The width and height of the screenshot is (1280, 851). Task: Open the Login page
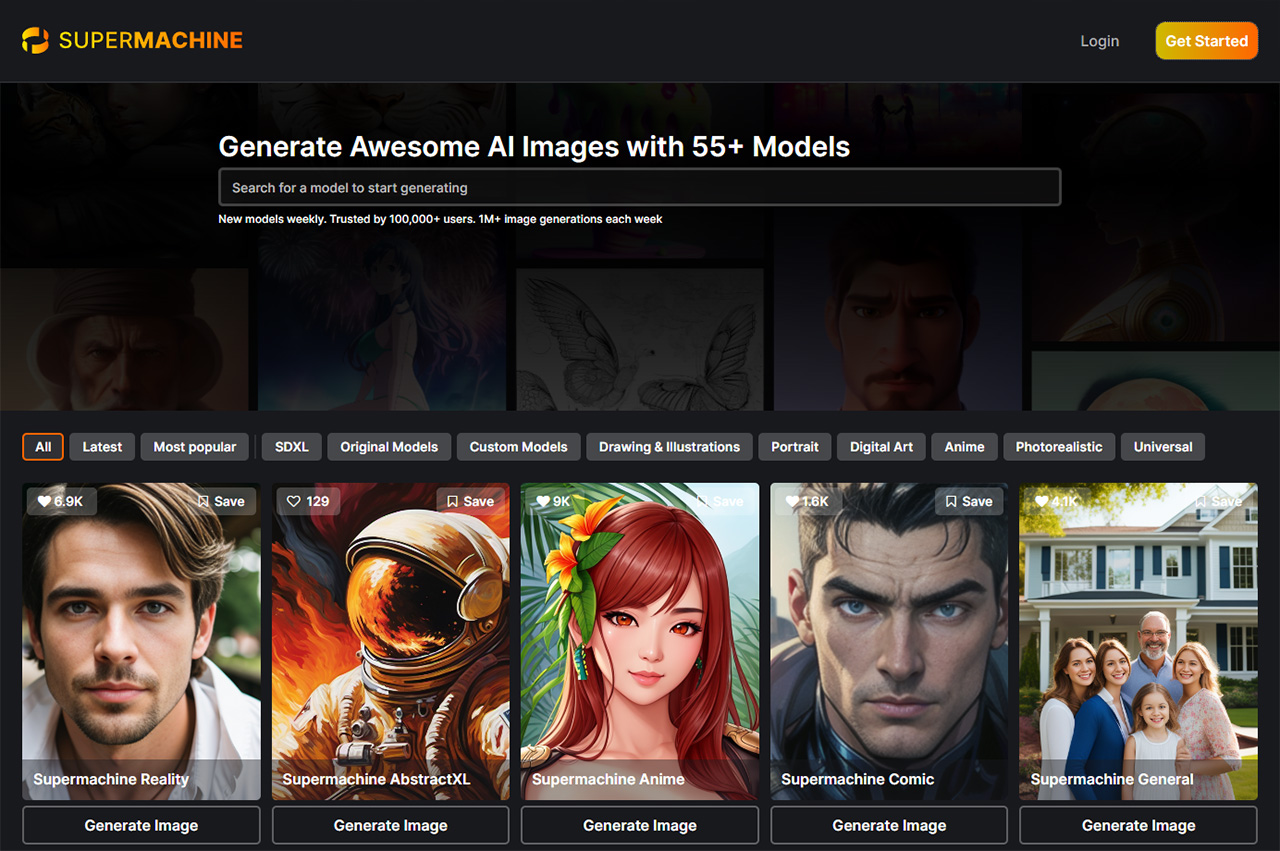(1099, 41)
